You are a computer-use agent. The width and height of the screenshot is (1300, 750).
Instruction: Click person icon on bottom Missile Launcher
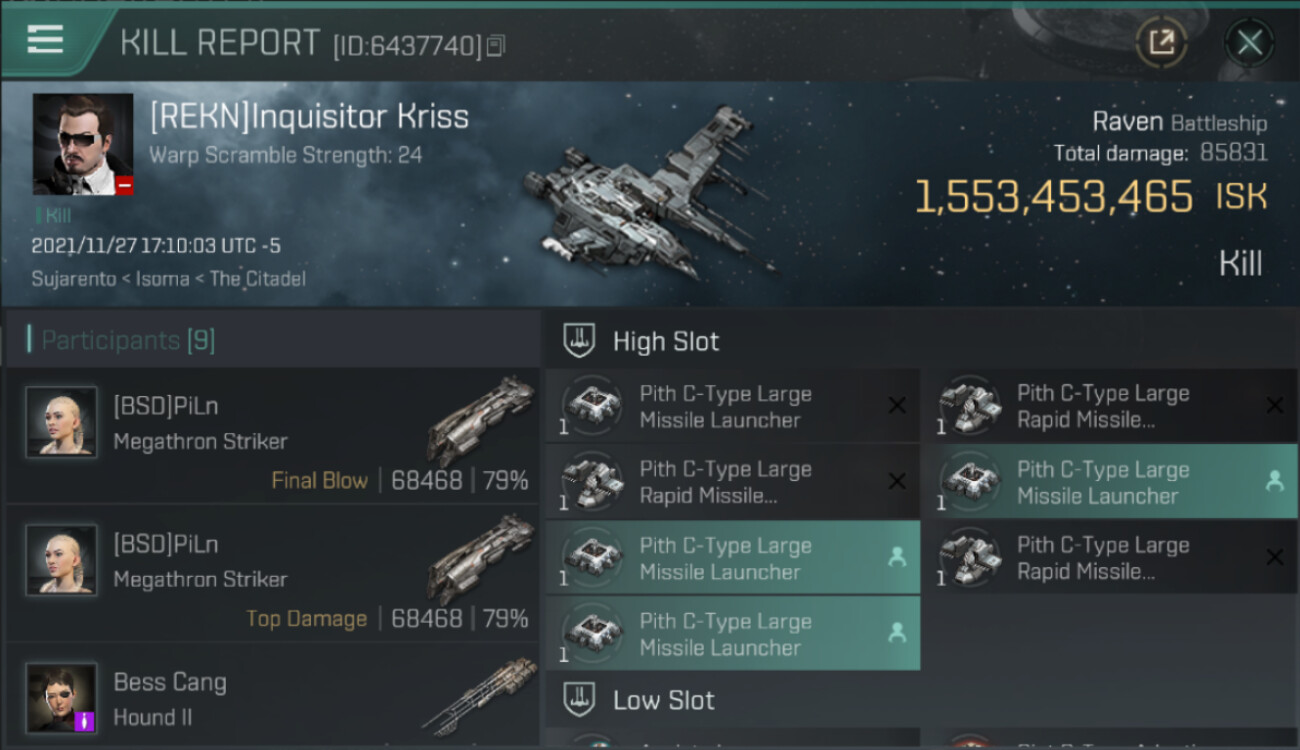[897, 633]
